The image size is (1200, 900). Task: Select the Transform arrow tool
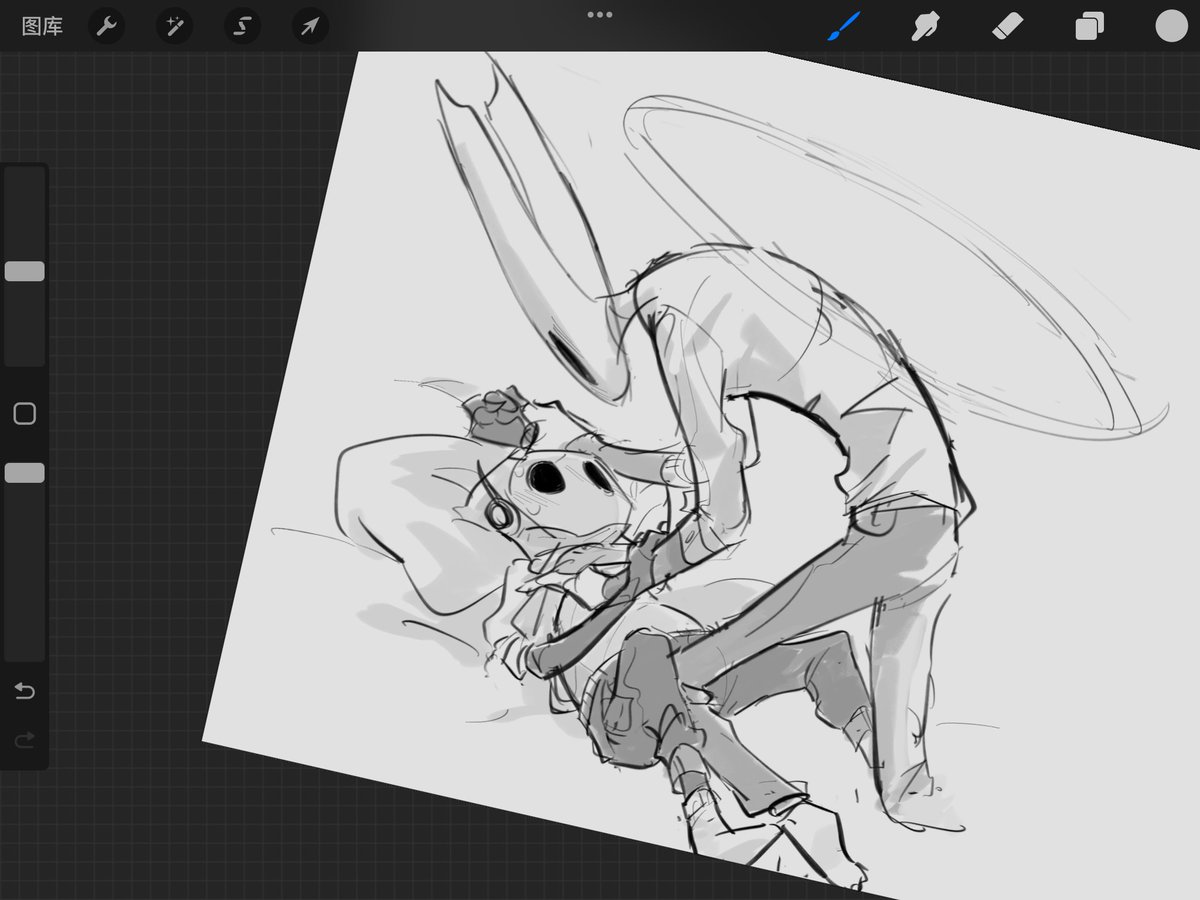click(x=310, y=26)
